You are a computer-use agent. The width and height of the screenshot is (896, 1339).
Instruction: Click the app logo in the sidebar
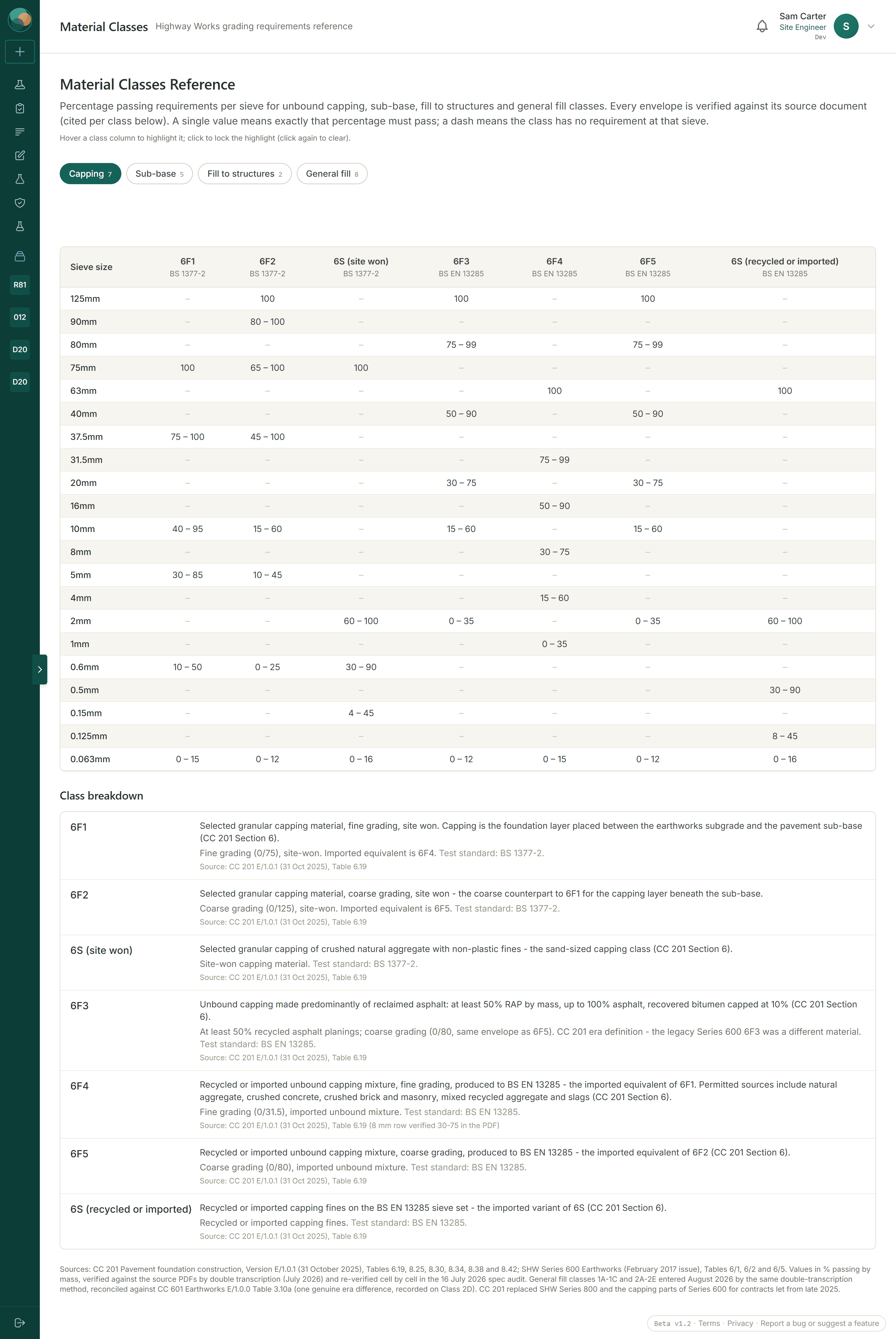[x=20, y=20]
